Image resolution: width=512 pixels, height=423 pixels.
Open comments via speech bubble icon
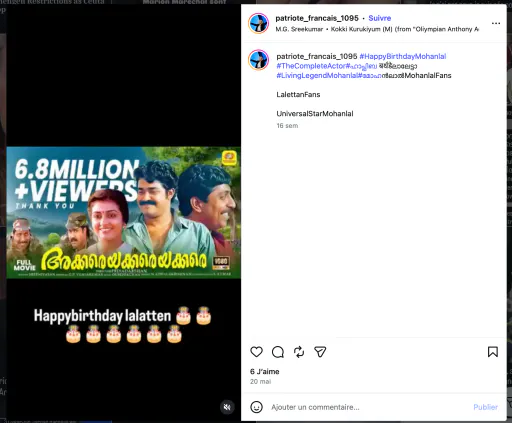pyautogui.click(x=278, y=352)
